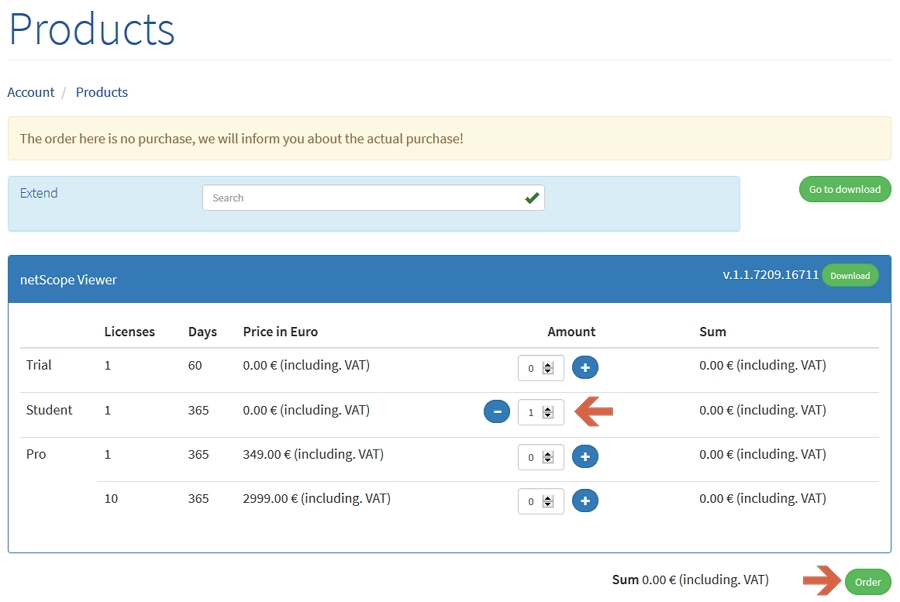Click Download button next to version number
Viewport: 900px width, 602px height.
[849, 275]
